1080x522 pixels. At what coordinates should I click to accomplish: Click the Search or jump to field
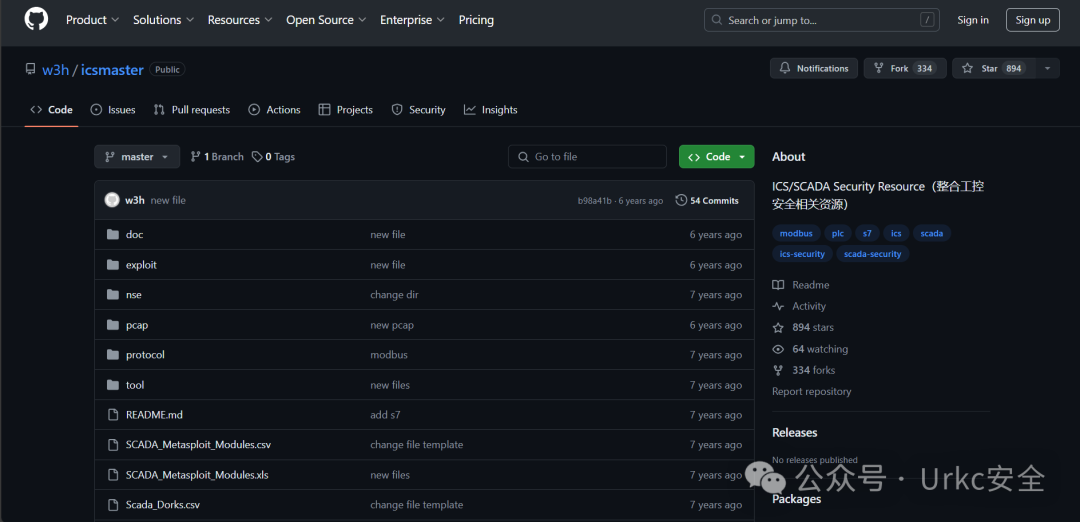tap(822, 20)
